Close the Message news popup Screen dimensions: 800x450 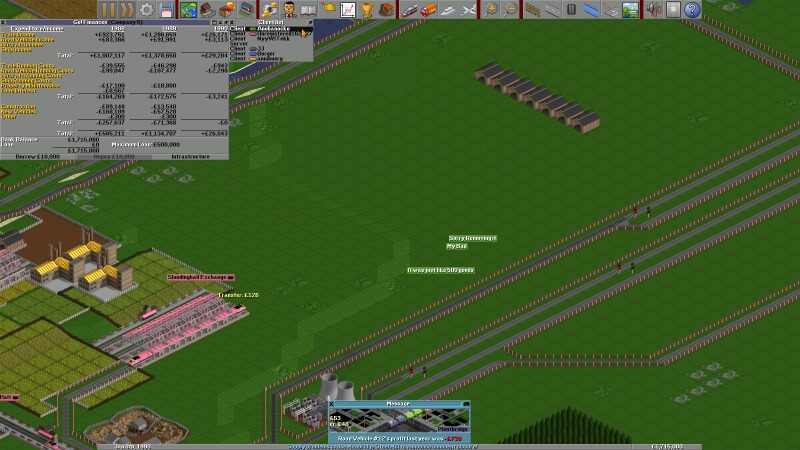pos(332,404)
